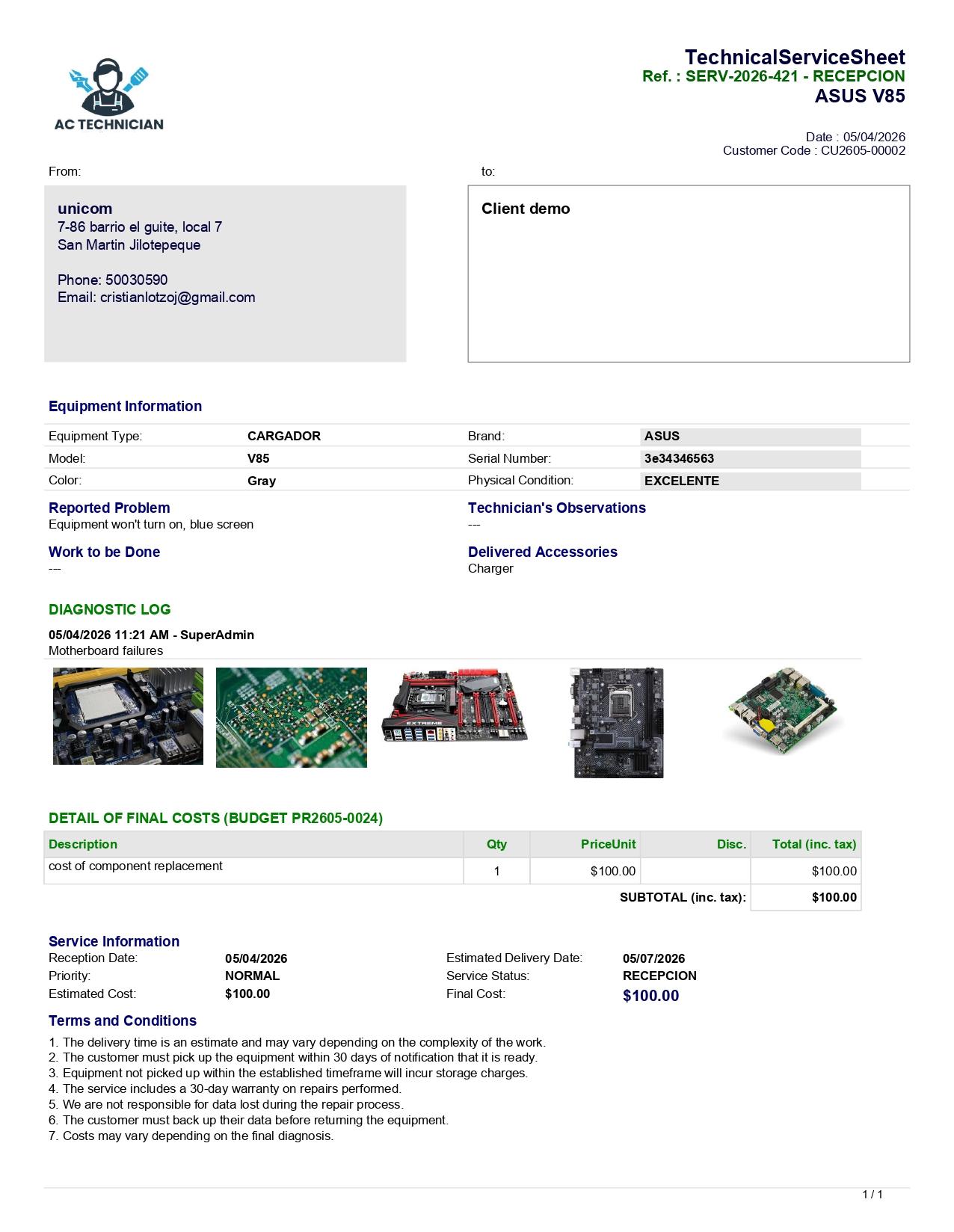The width and height of the screenshot is (954, 1232).
Task: Open the black vertical motherboard photo
Action: click(618, 723)
